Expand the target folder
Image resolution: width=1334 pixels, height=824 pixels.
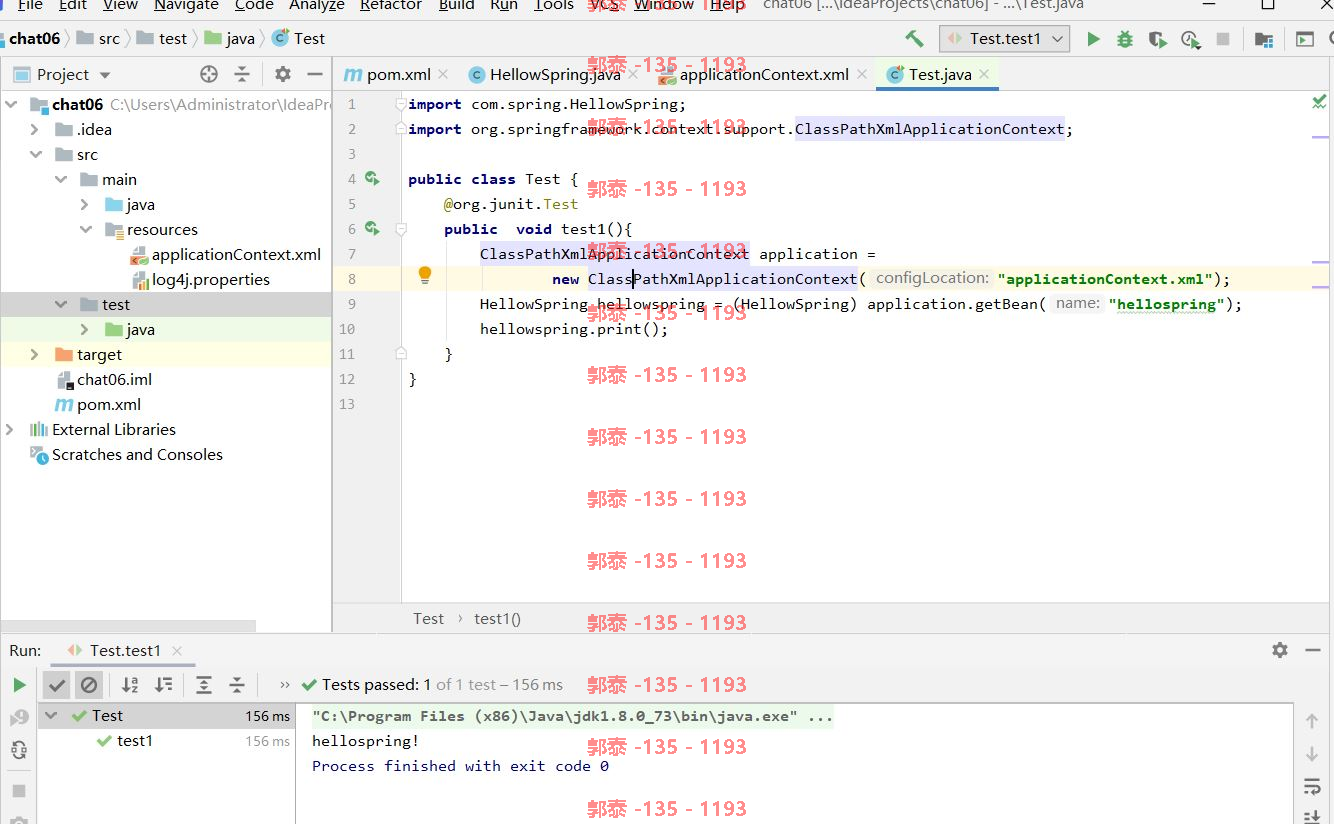[x=35, y=354]
